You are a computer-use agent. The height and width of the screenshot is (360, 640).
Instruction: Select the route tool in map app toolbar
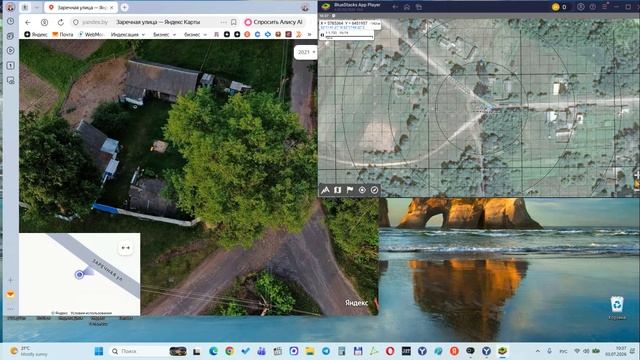click(x=325, y=190)
